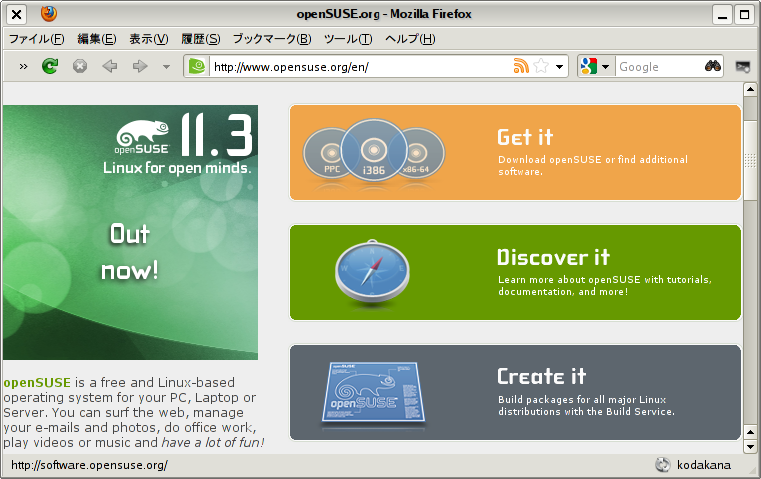761x479 pixels.
Task: Click the scrollbar up arrow at top
Action: click(x=750, y=89)
